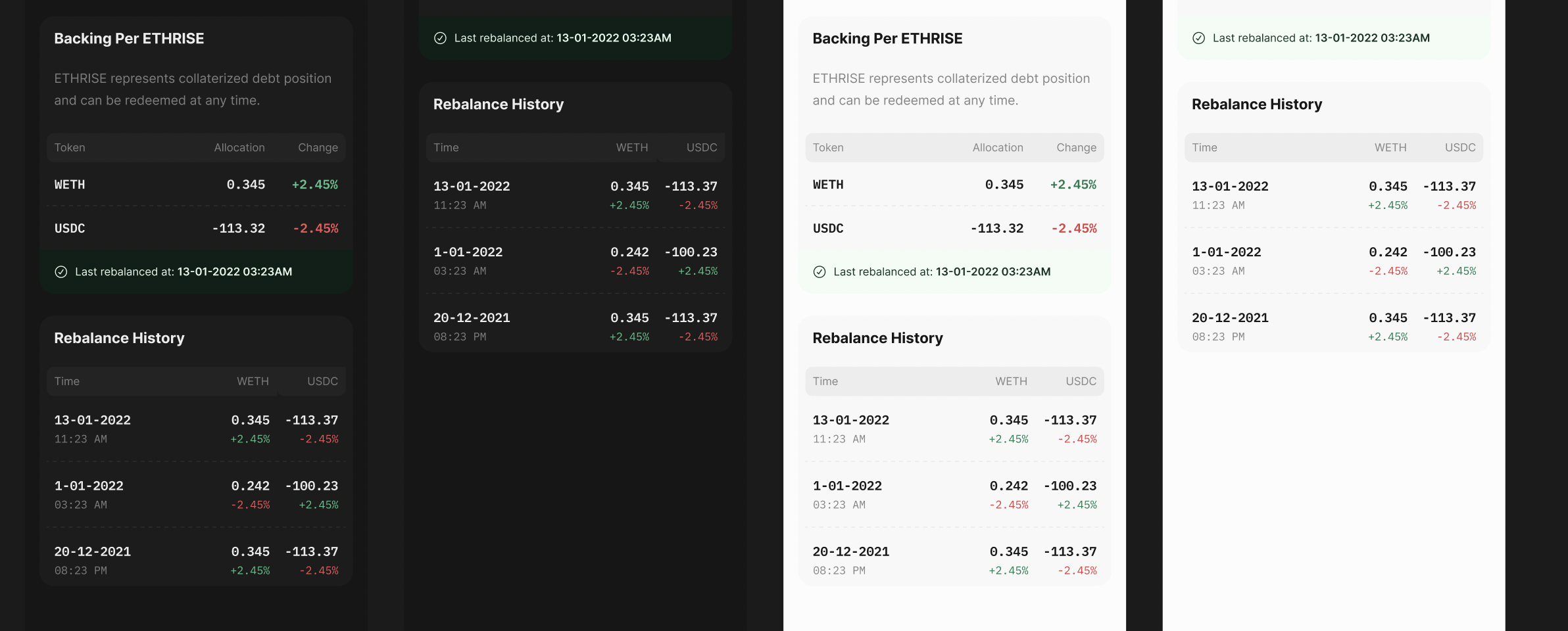Screen dimensions: 1568x631
Task: Click USDC token label in light Backing table
Action: pos(828,229)
